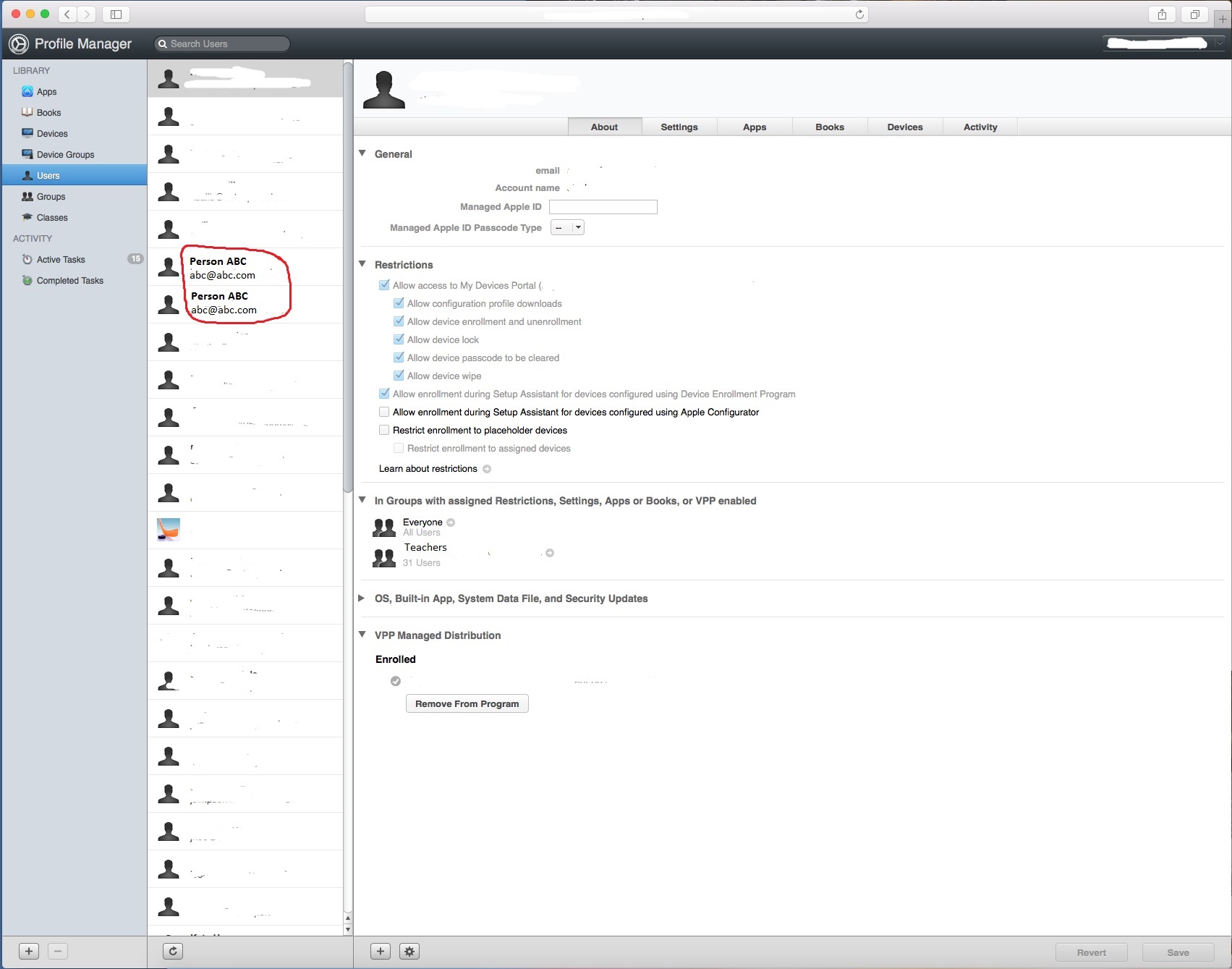Toggle Allow device passcode to be cleared
The width and height of the screenshot is (1232, 969).
coord(399,357)
